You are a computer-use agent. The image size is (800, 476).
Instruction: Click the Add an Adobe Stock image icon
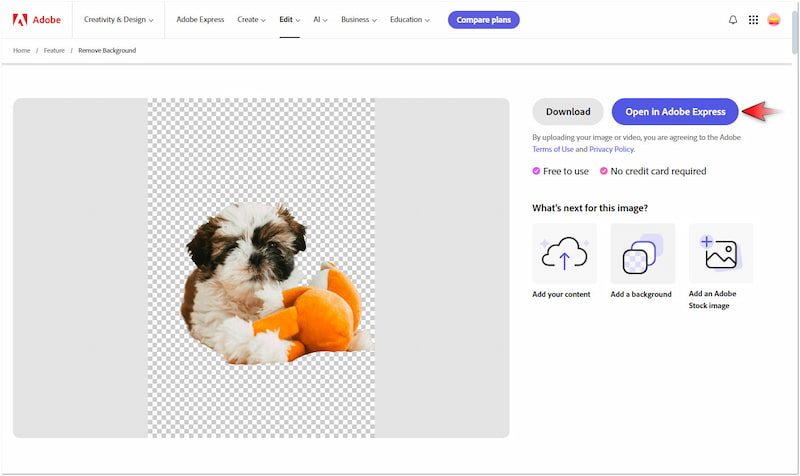pos(720,253)
